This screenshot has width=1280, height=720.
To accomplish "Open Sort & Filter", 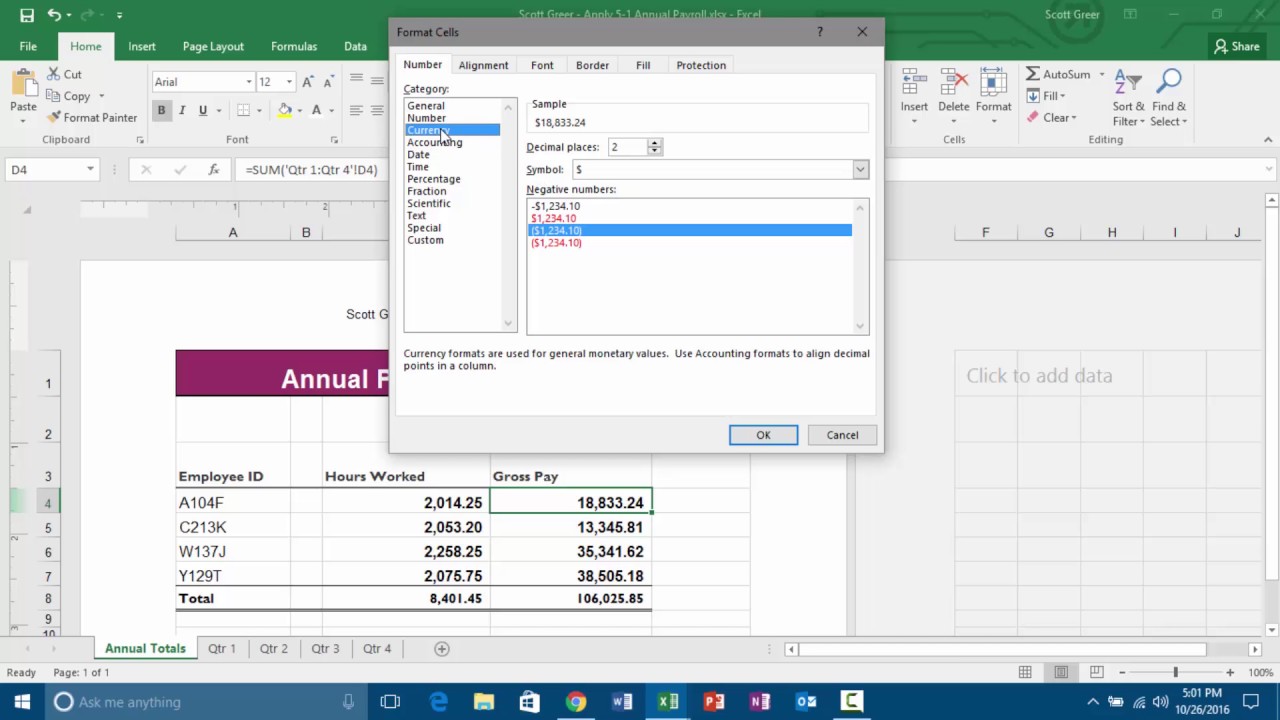I will click(1128, 98).
